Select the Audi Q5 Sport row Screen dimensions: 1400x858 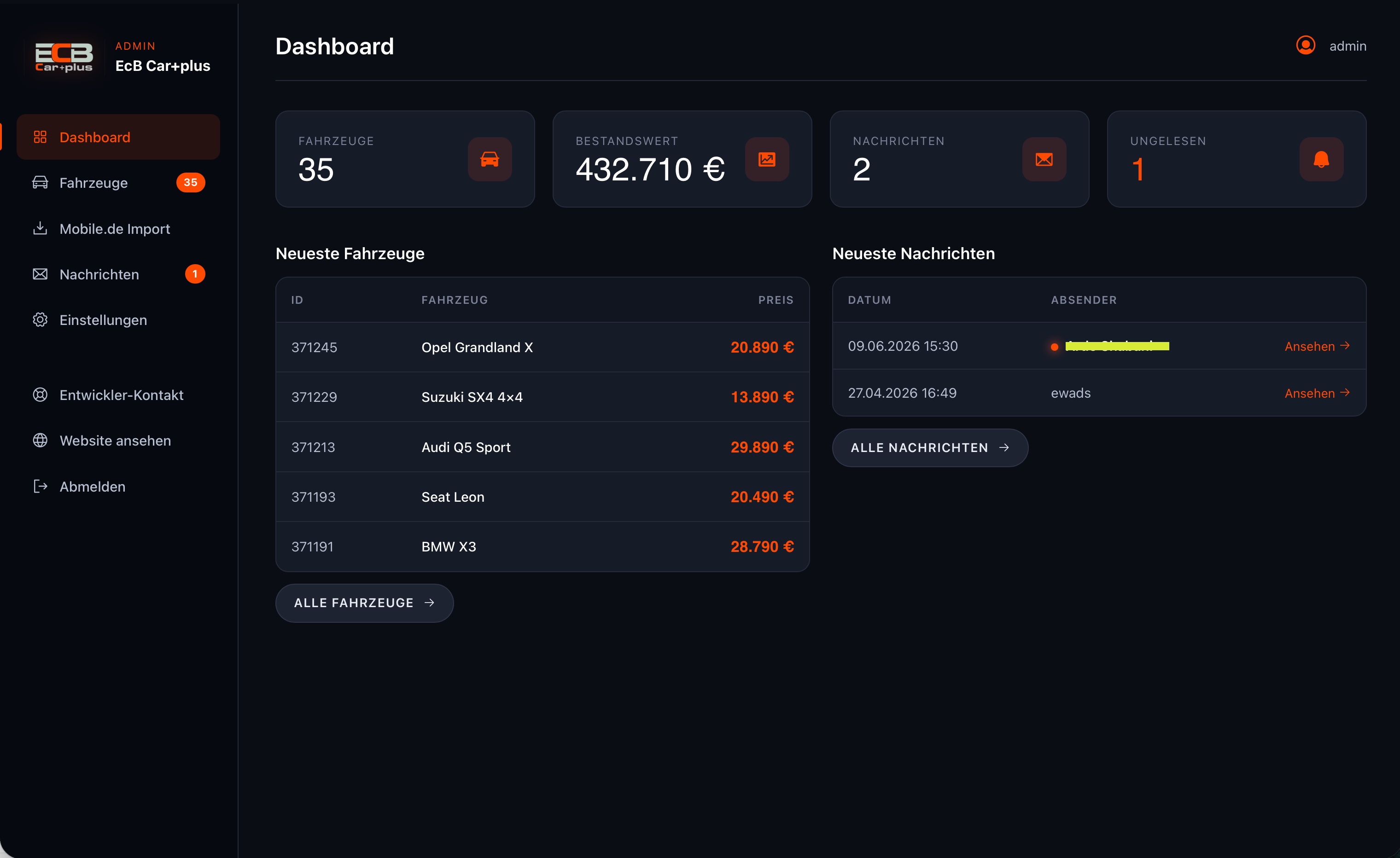542,447
